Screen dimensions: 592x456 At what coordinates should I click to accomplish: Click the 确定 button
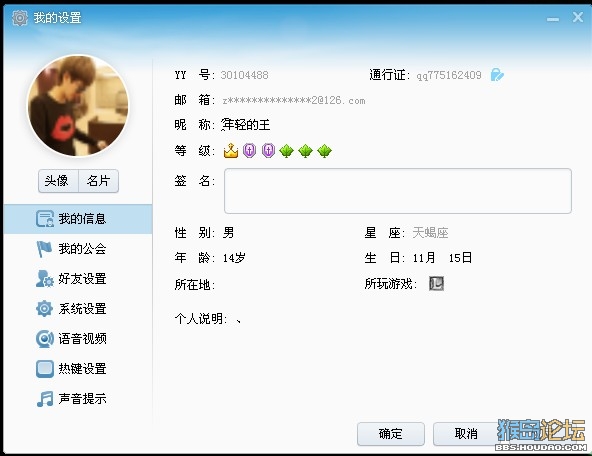coord(391,434)
